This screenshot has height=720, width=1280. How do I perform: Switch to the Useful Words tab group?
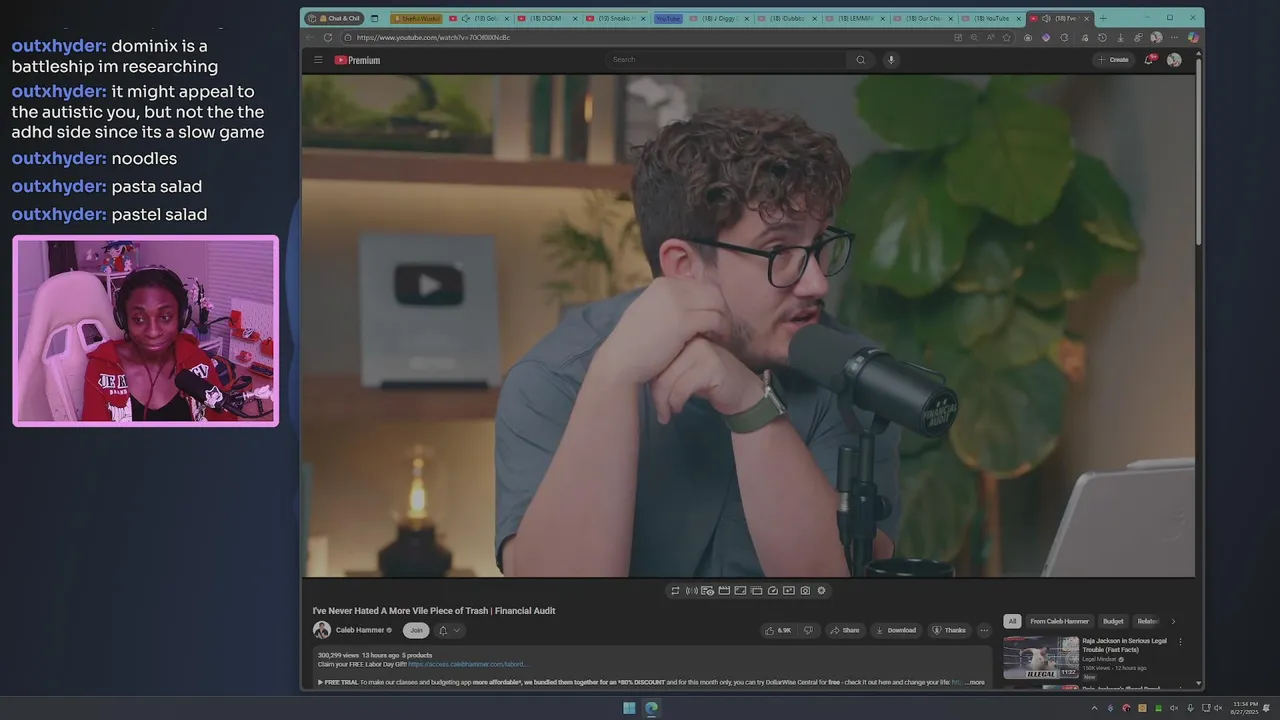point(416,18)
